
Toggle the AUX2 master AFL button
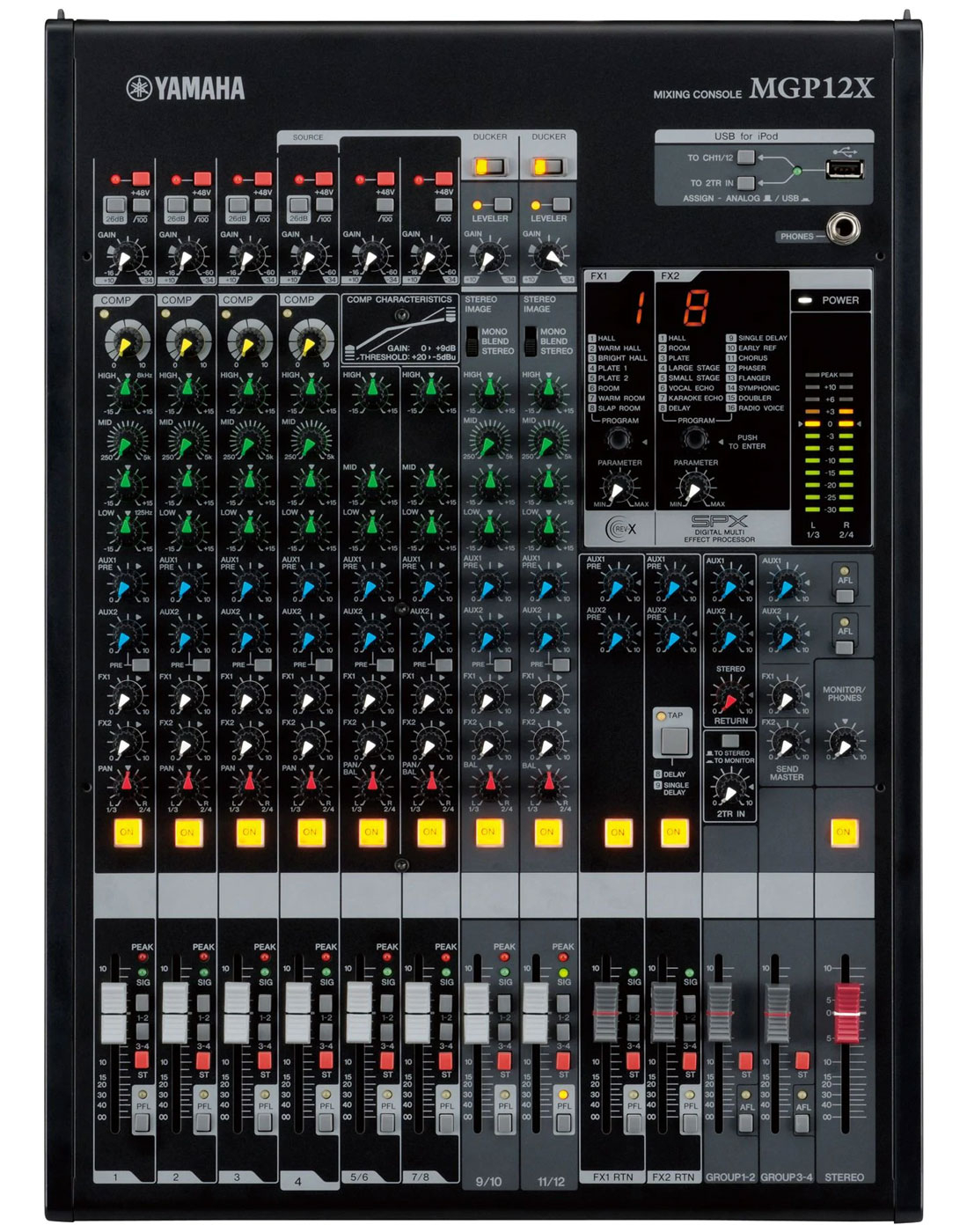845,647
